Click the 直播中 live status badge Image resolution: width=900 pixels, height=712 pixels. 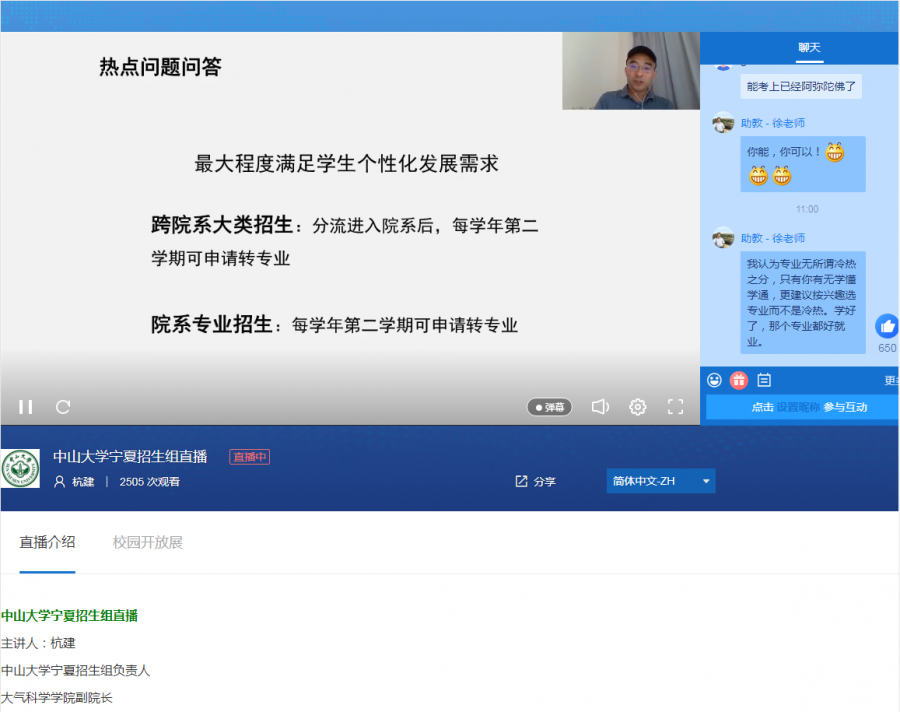pyautogui.click(x=250, y=457)
